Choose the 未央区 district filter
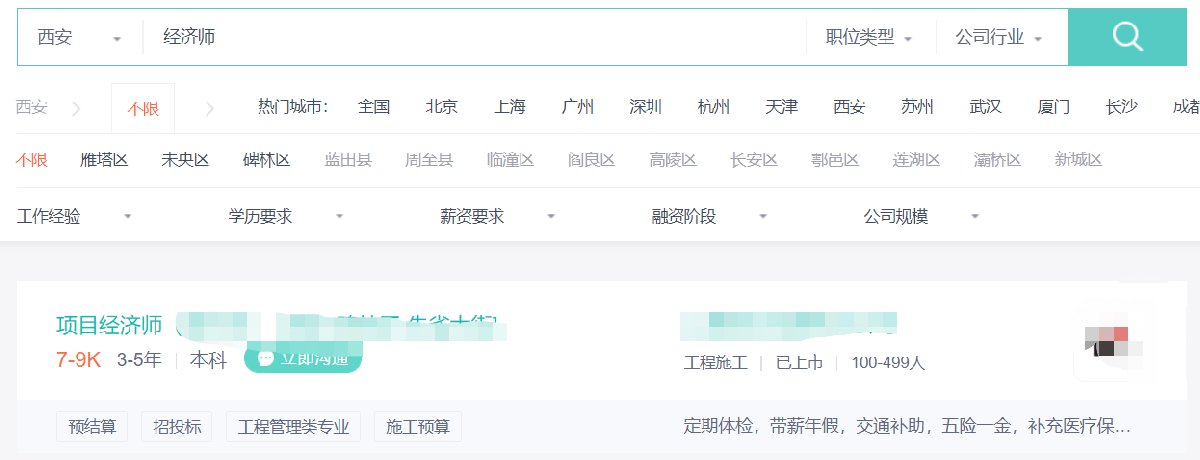The image size is (1200, 460). tap(185, 160)
